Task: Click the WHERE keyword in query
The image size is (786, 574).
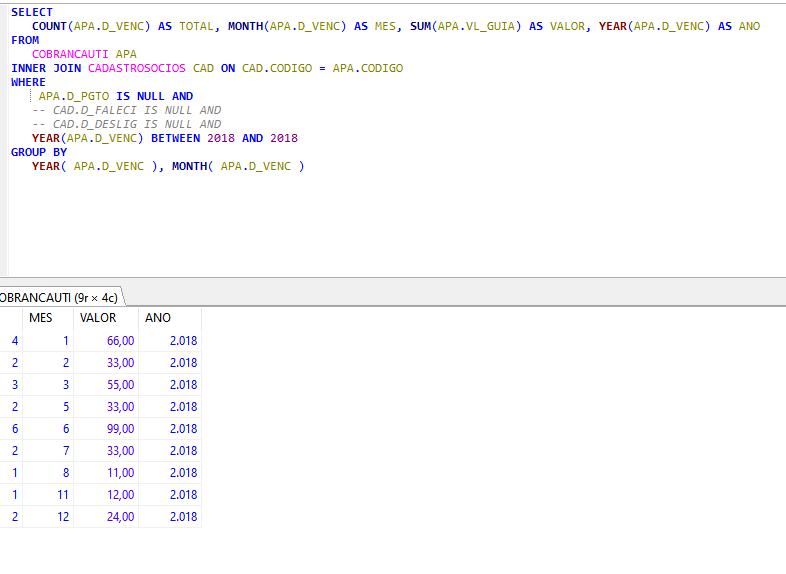Action: click(28, 82)
